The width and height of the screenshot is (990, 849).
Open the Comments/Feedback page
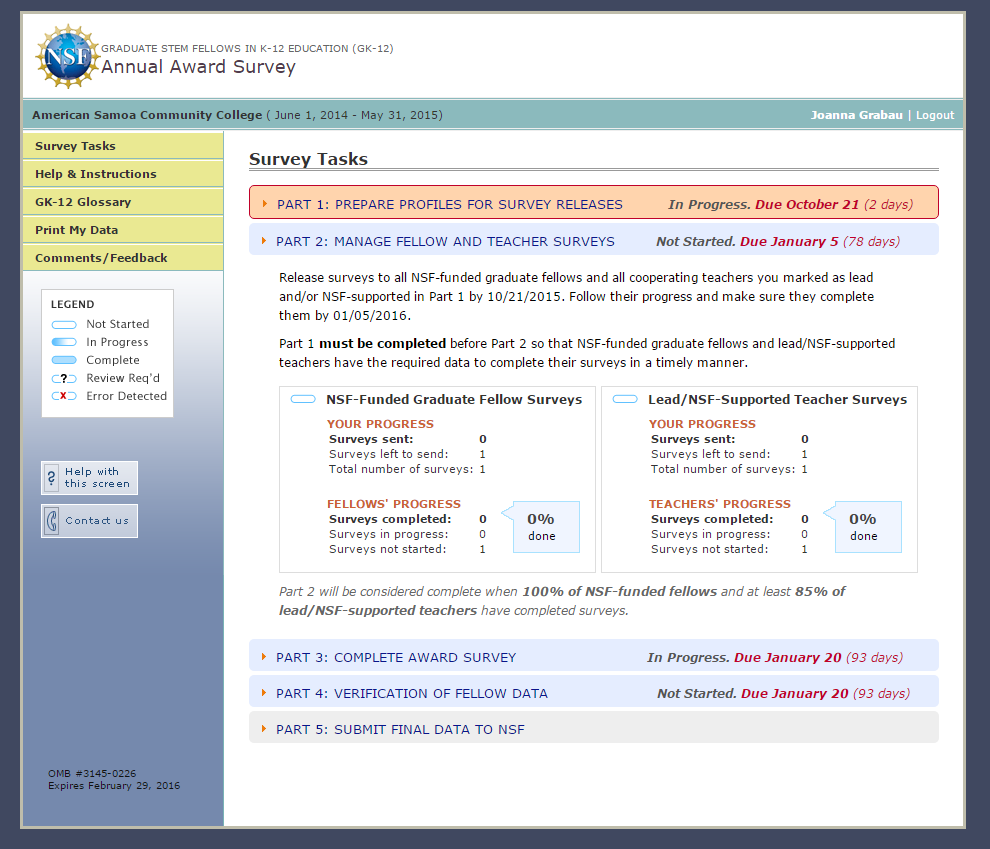tap(101, 258)
